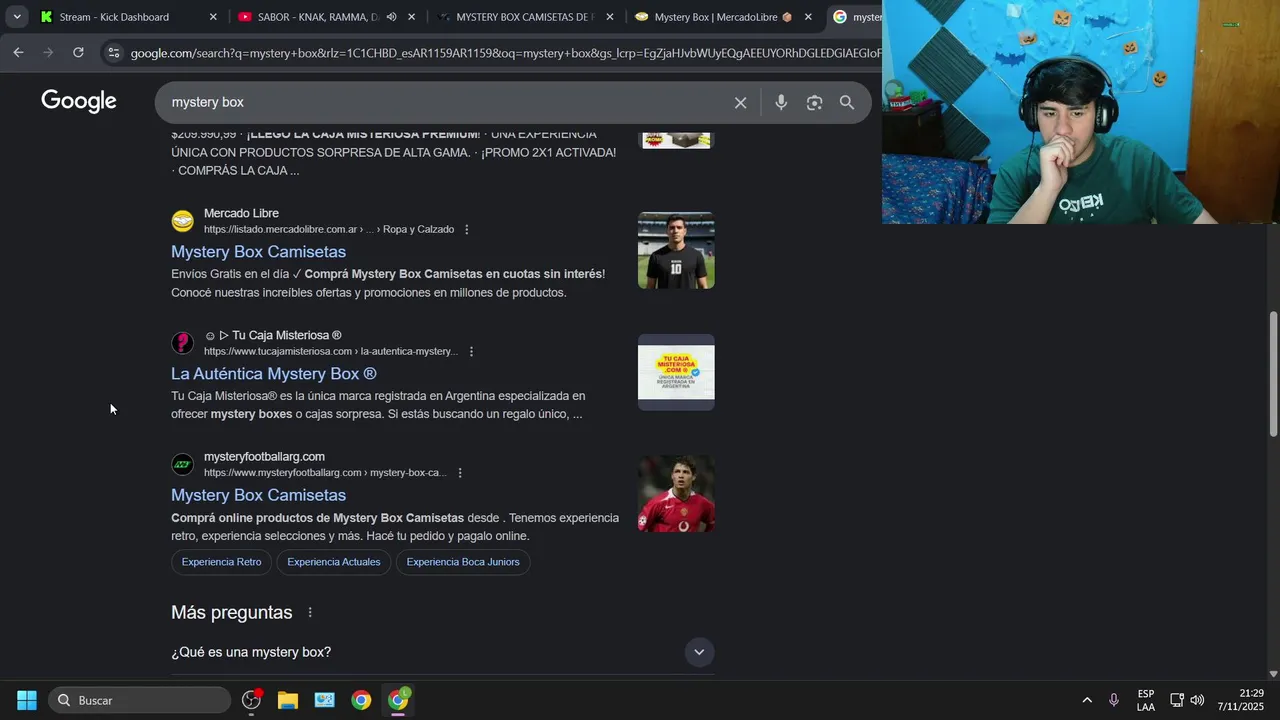This screenshot has height=720, width=1280.
Task: Close the SABOR YouTube tab
Action: click(411, 17)
